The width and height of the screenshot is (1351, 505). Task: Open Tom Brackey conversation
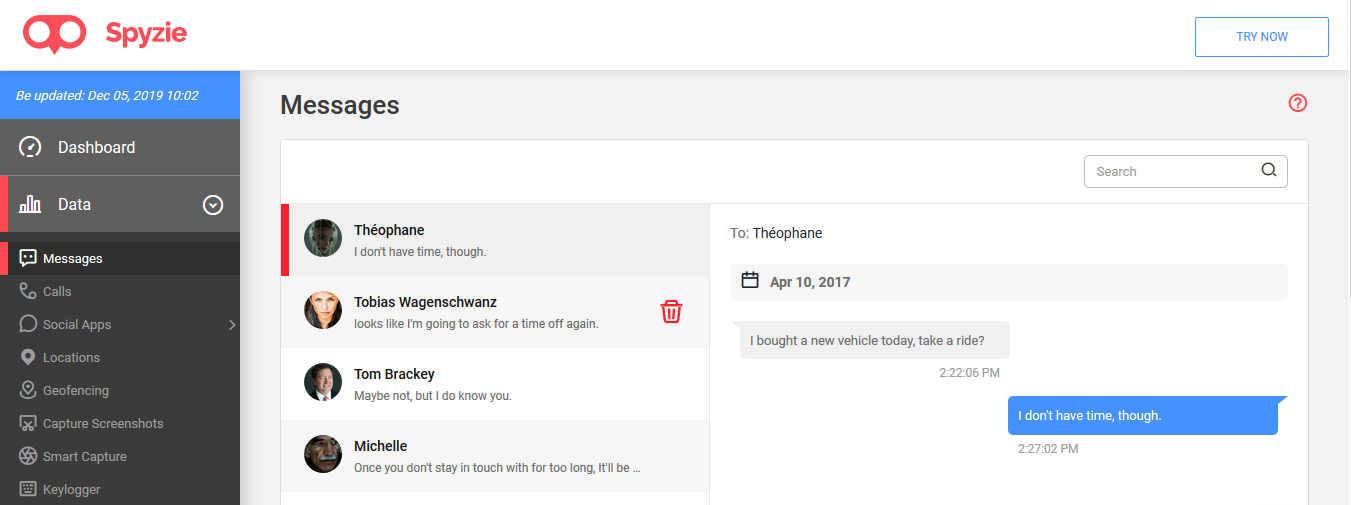[495, 383]
